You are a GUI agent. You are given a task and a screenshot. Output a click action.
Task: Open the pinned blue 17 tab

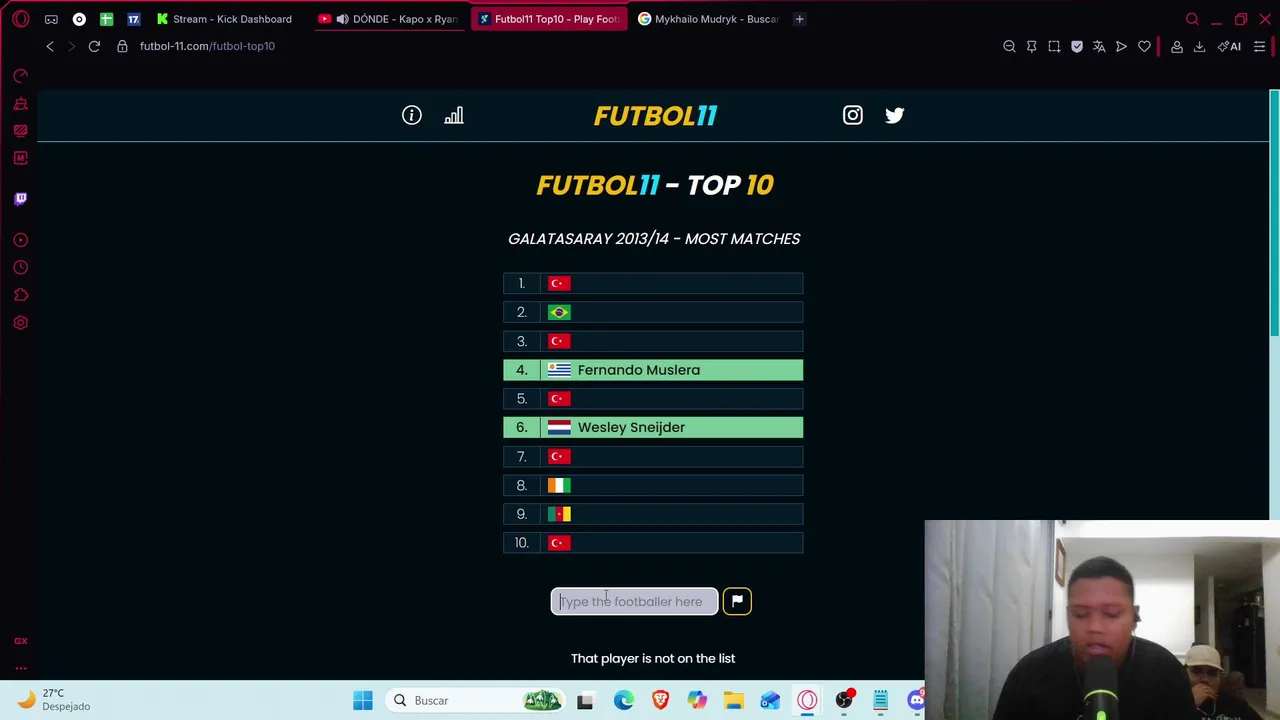[133, 19]
